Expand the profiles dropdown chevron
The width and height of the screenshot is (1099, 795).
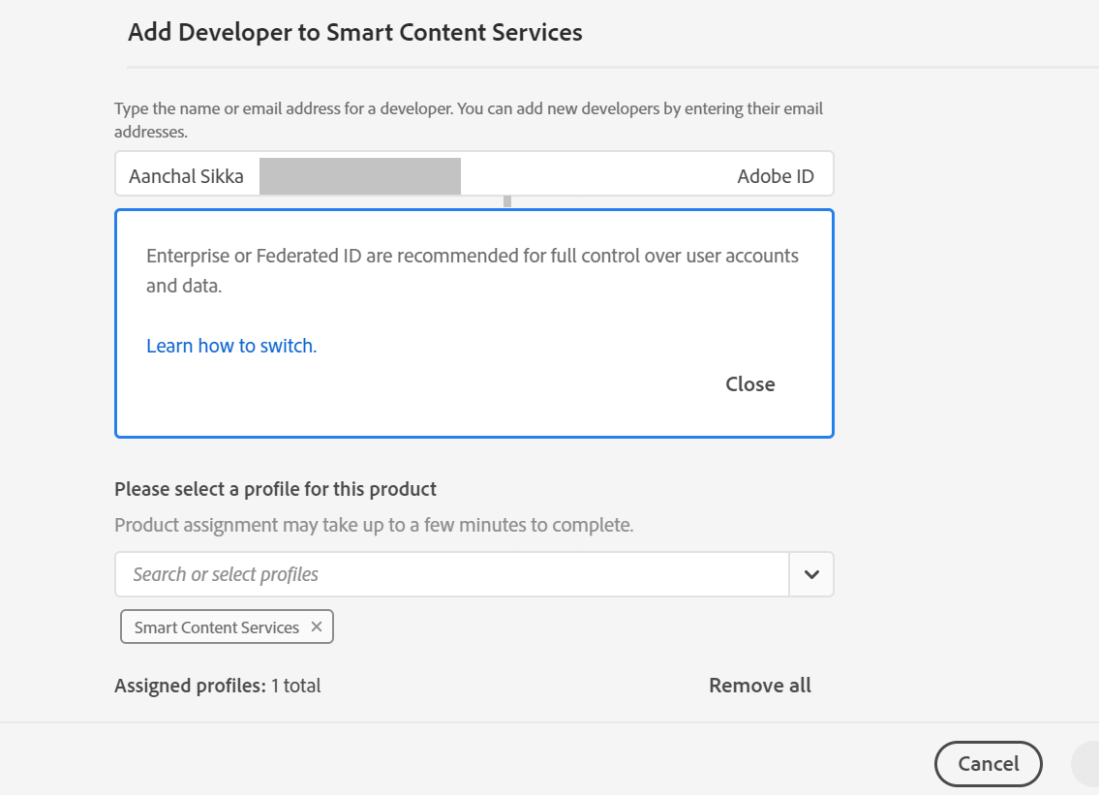[x=812, y=575]
